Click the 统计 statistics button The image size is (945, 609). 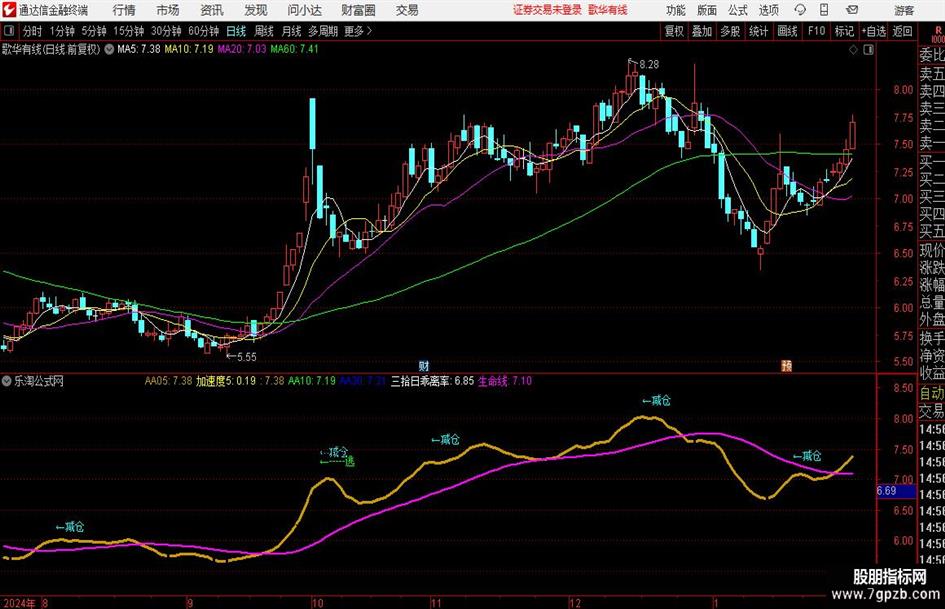[x=758, y=31]
